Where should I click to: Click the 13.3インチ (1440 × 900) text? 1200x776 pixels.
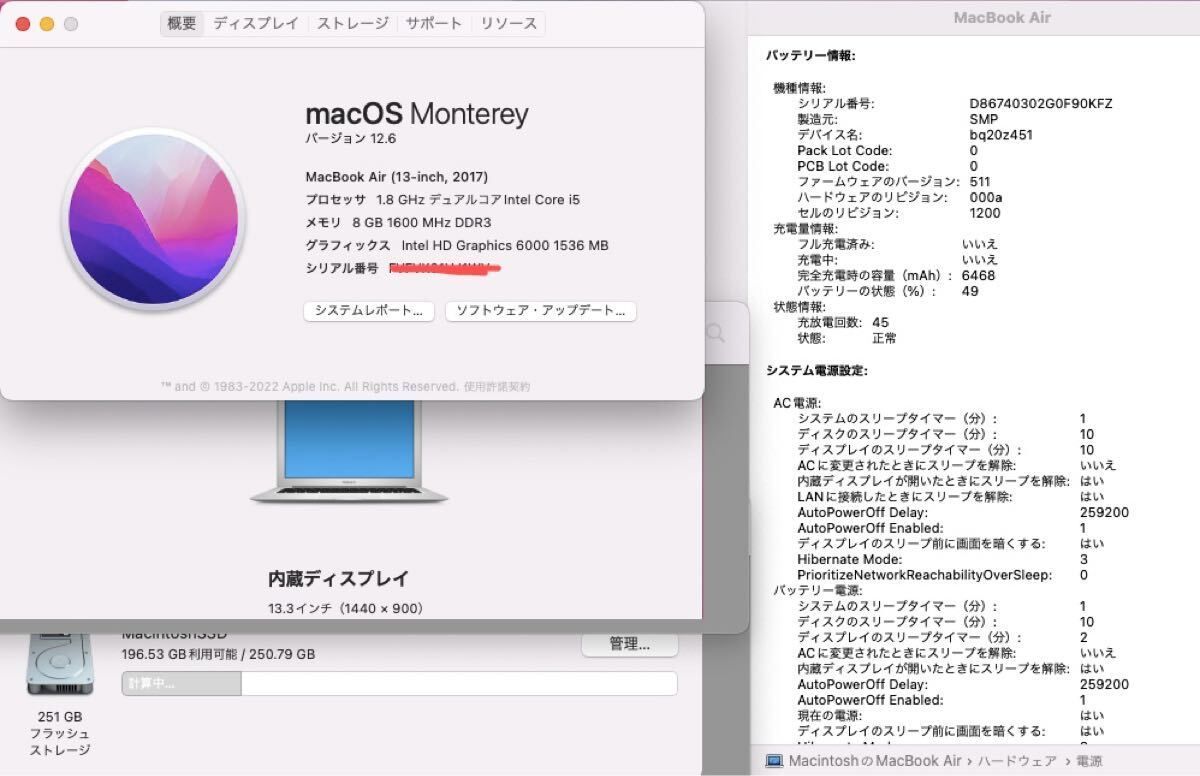[x=346, y=608]
